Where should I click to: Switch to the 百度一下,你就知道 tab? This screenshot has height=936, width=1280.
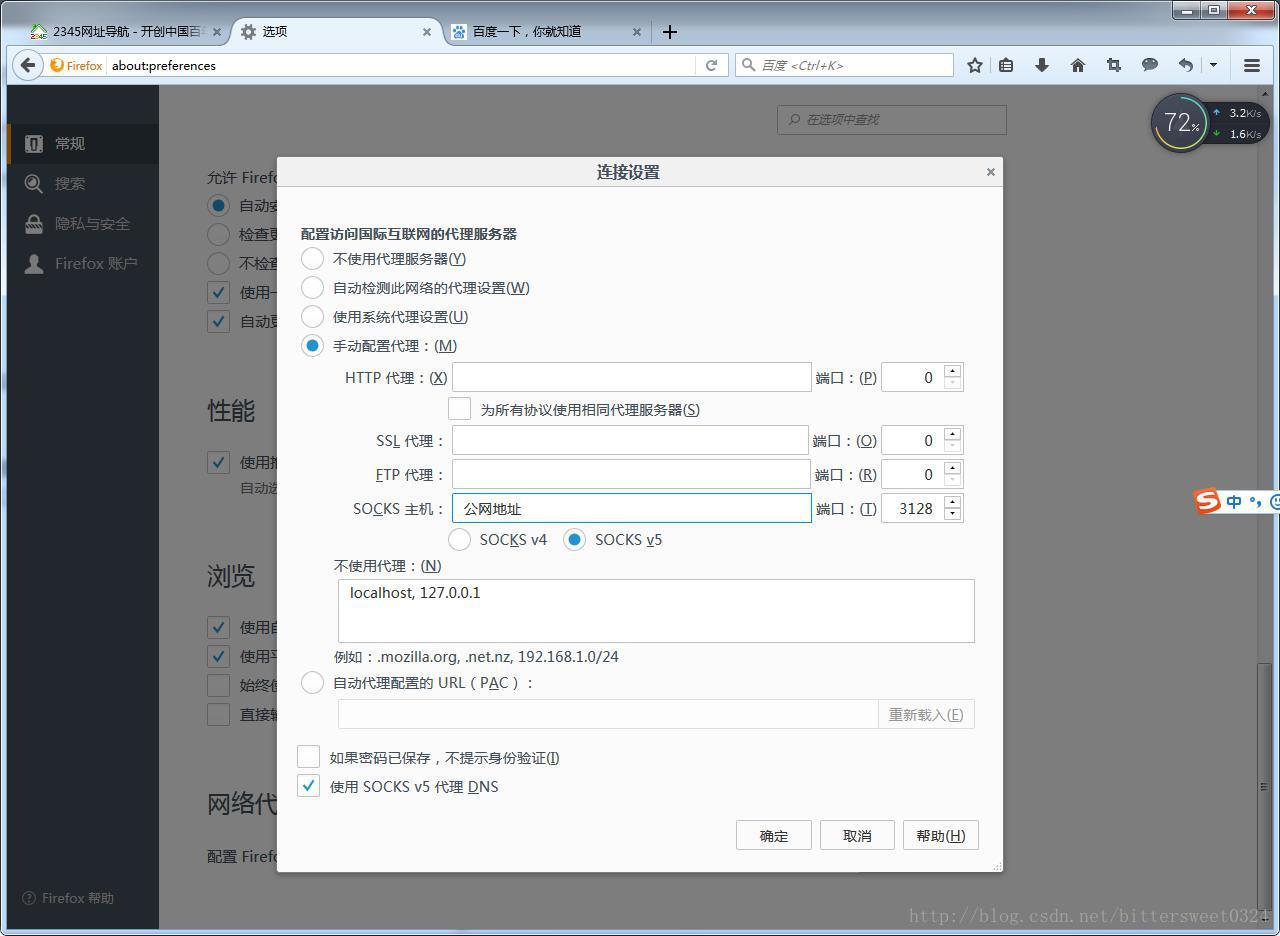point(545,32)
